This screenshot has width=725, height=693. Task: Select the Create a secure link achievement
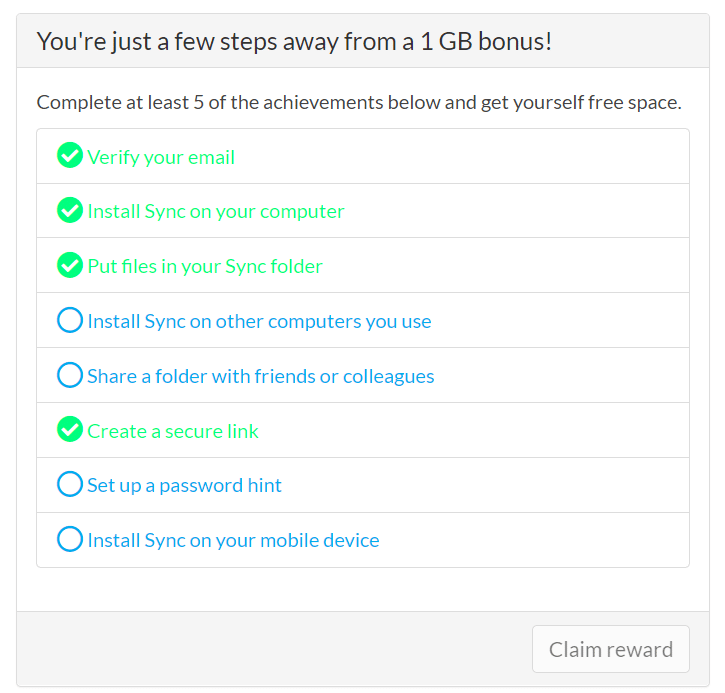(x=173, y=431)
